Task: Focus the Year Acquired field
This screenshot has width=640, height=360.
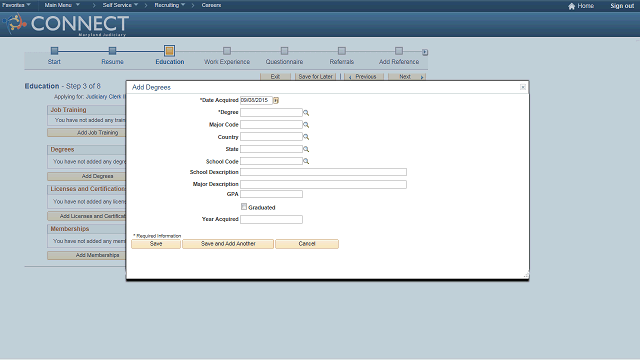Action: point(271,220)
